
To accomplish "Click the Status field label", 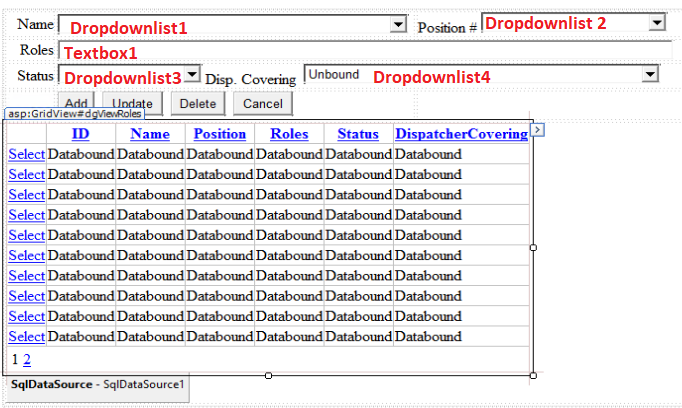I will pos(35,76).
